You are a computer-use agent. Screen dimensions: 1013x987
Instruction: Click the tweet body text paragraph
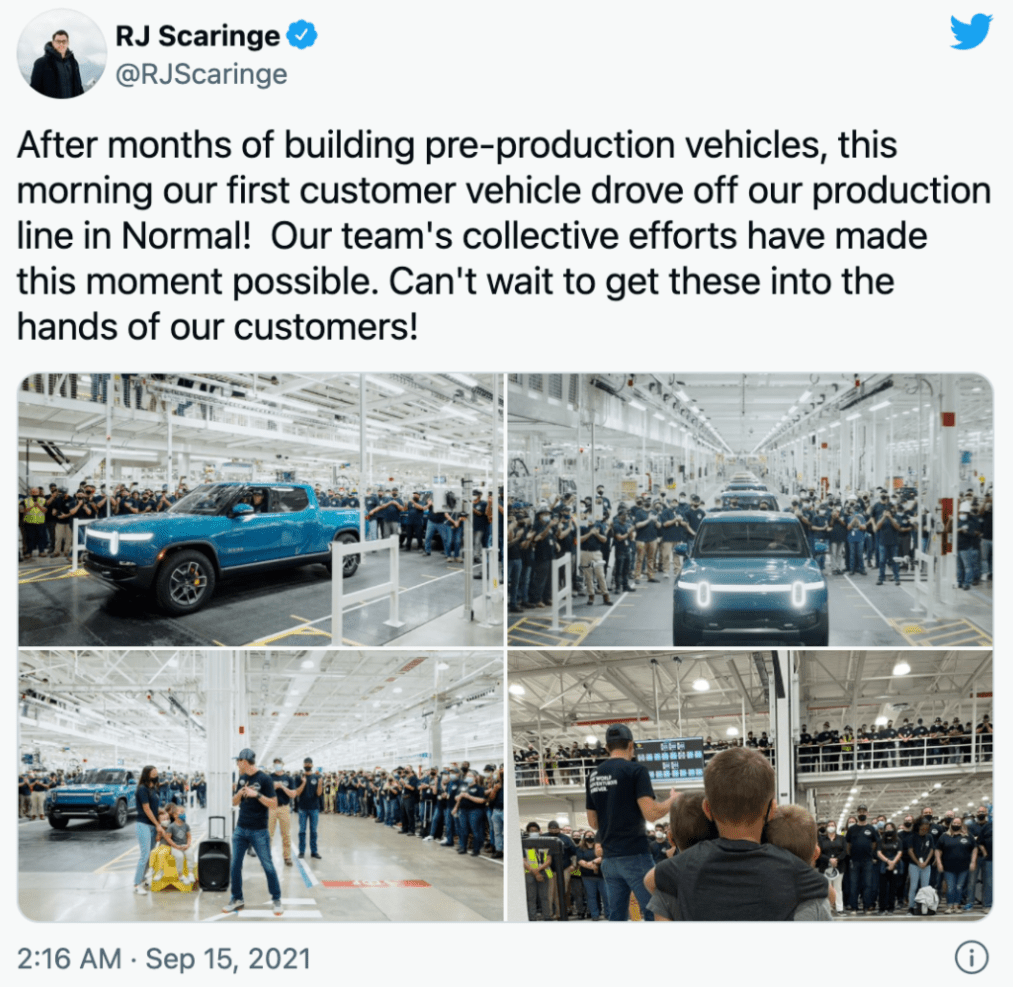504,236
